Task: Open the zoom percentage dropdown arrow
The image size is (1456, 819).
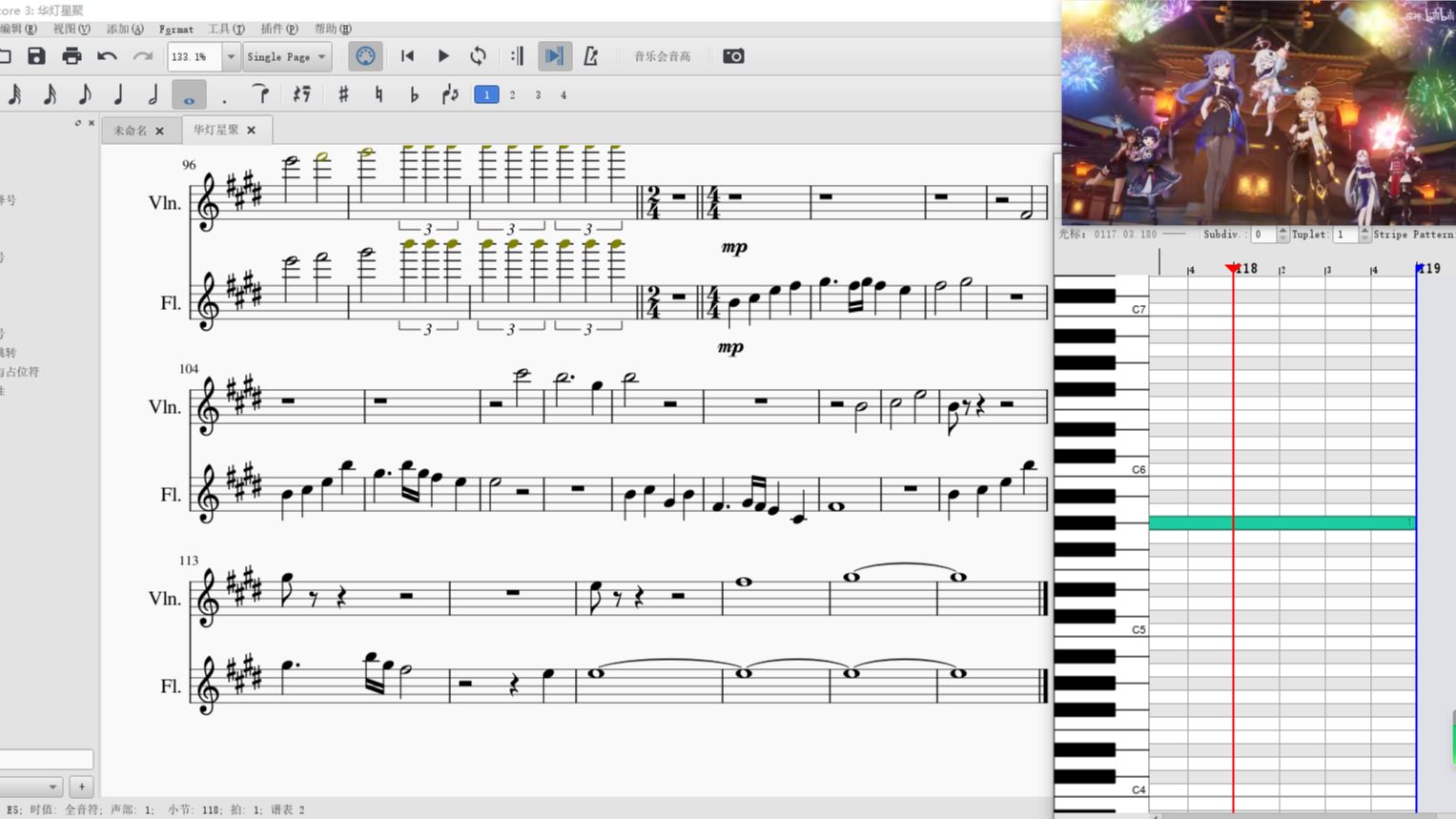Action: pos(231,56)
